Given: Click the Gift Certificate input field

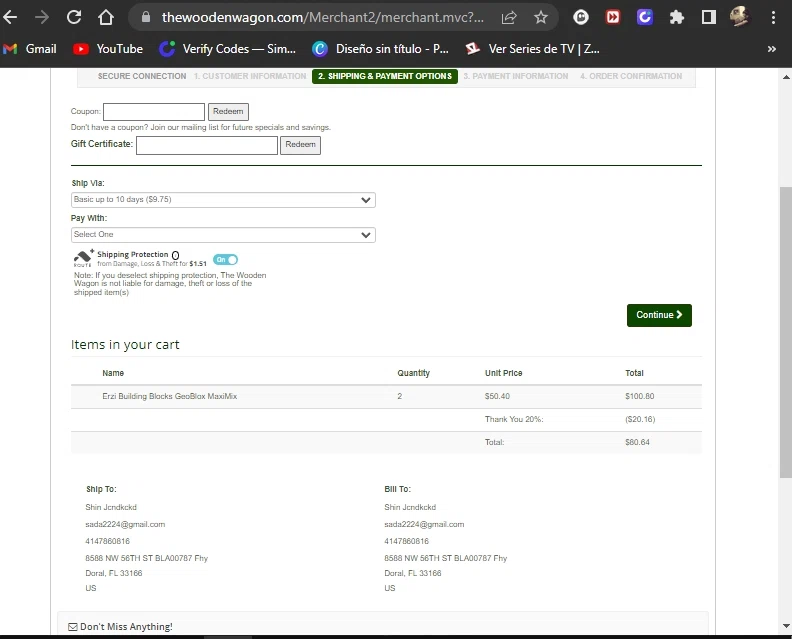Looking at the screenshot, I should 207,146.
